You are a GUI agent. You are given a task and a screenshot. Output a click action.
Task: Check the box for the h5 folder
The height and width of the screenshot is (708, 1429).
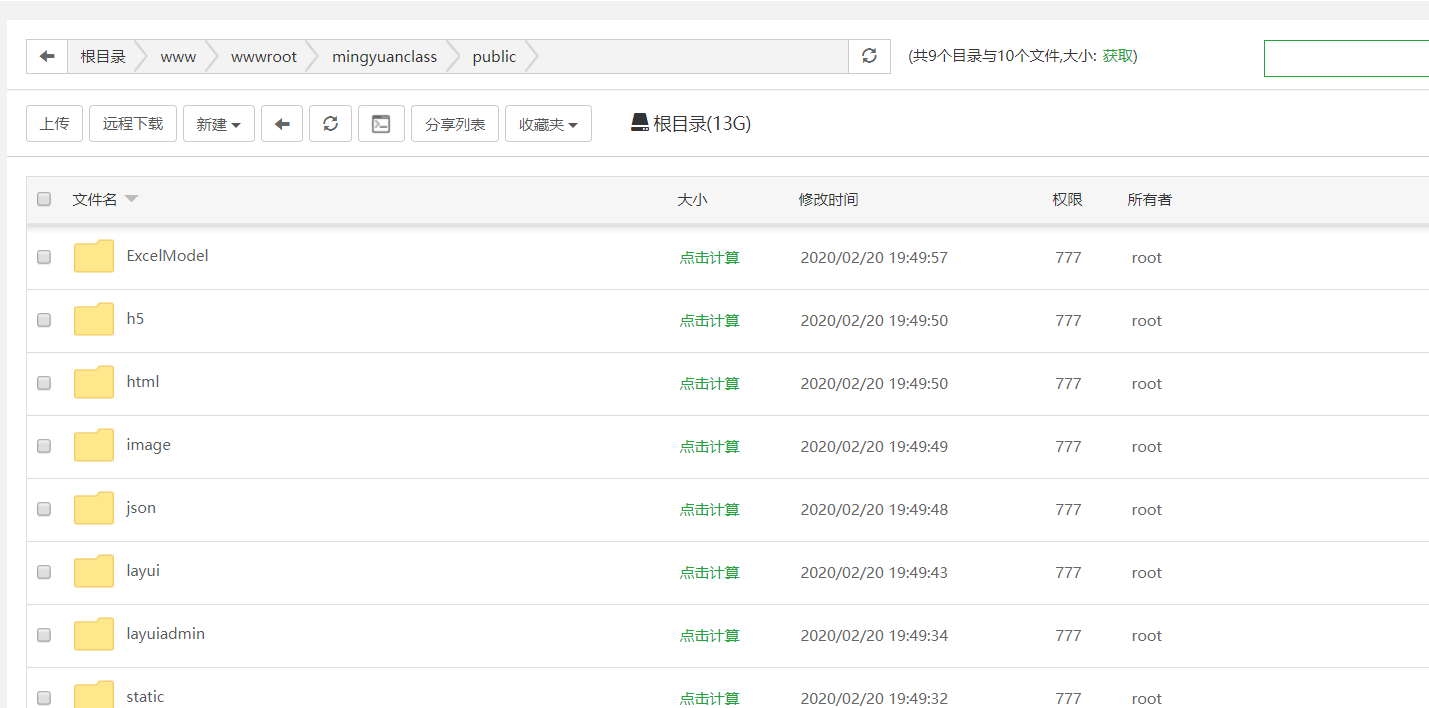pyautogui.click(x=44, y=320)
